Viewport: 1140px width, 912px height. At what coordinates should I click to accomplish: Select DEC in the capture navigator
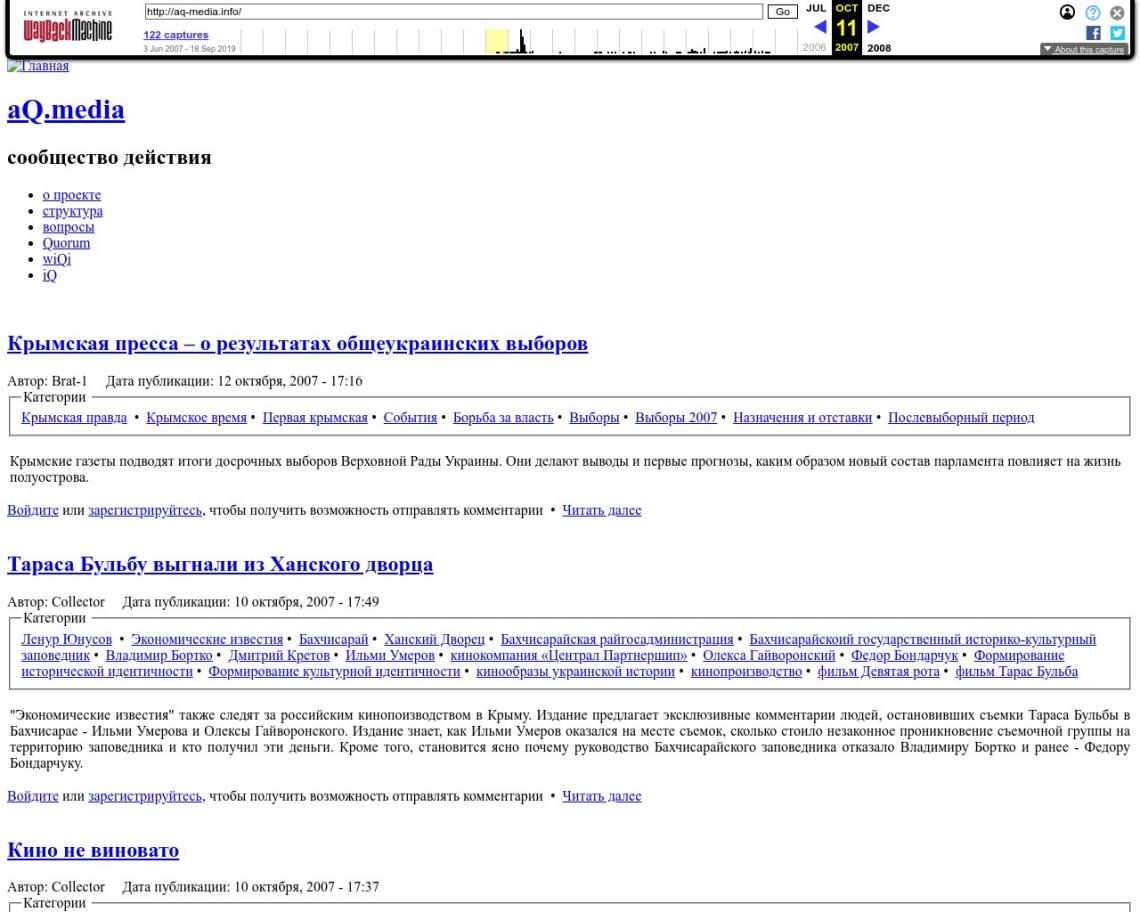(878, 8)
